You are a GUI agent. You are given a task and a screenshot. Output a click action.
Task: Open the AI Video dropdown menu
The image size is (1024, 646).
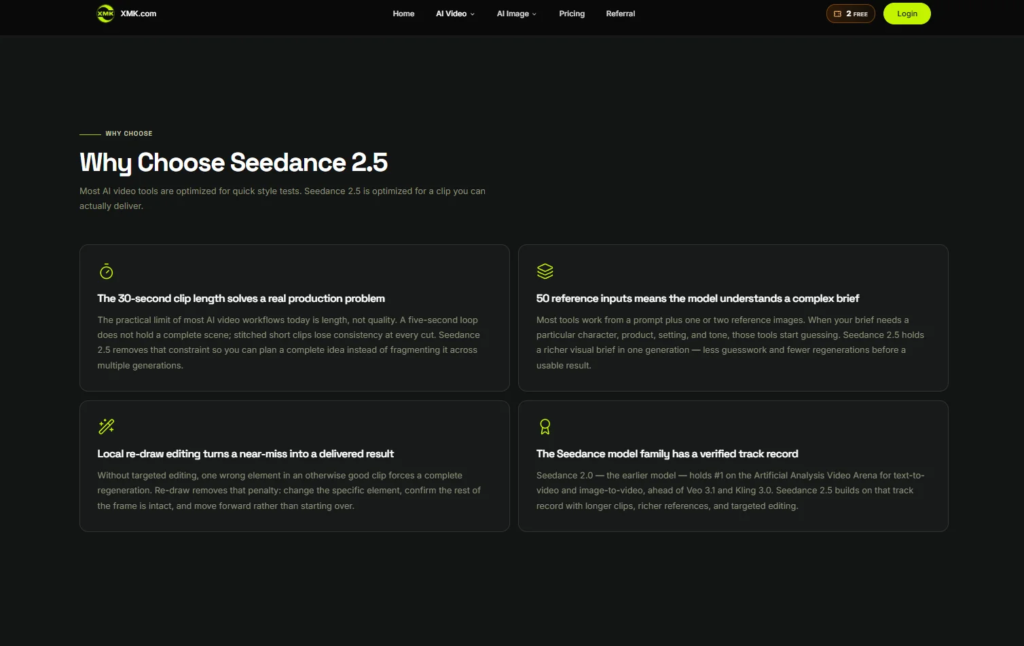(455, 14)
